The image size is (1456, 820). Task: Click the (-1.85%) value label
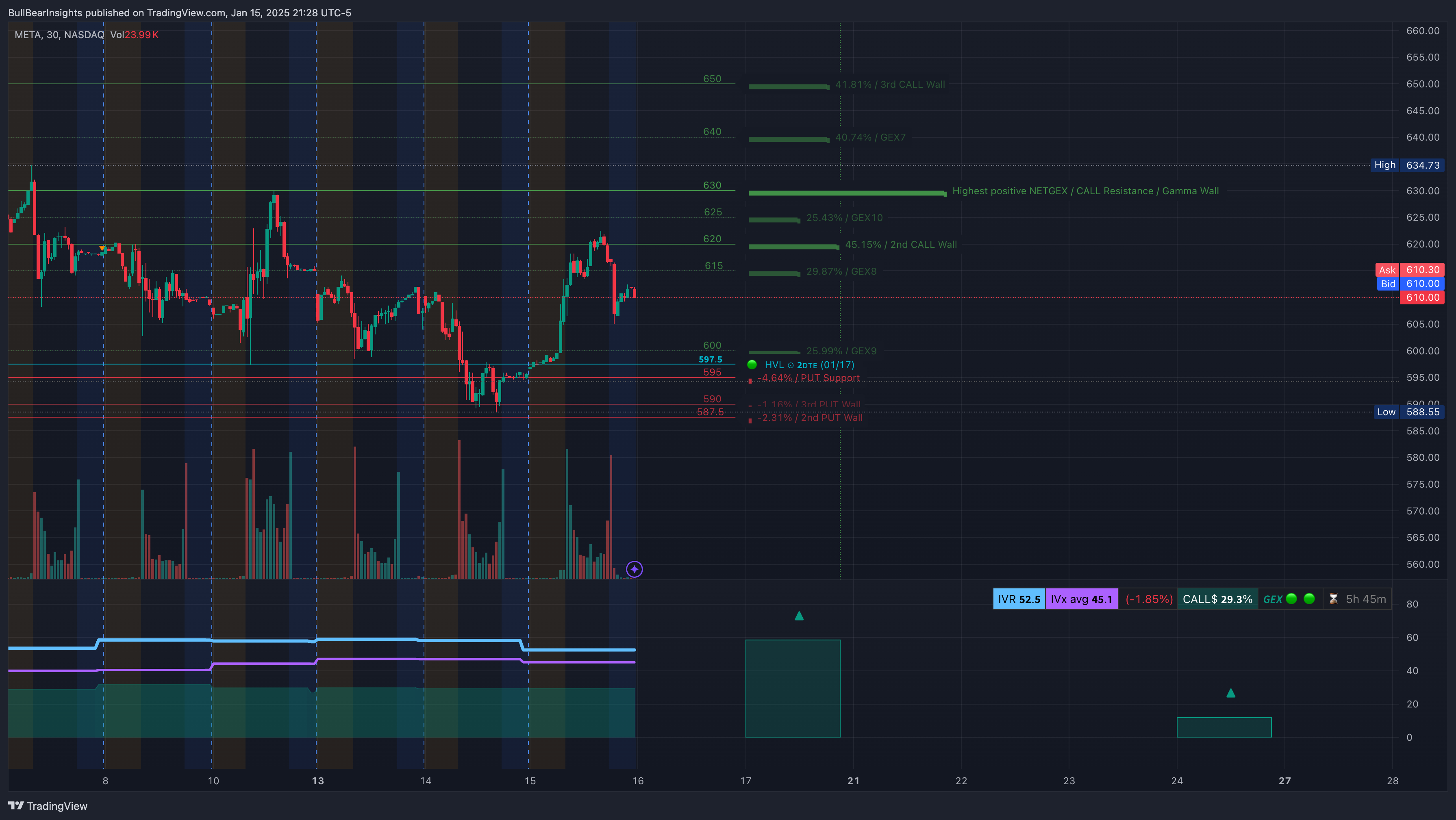1149,599
